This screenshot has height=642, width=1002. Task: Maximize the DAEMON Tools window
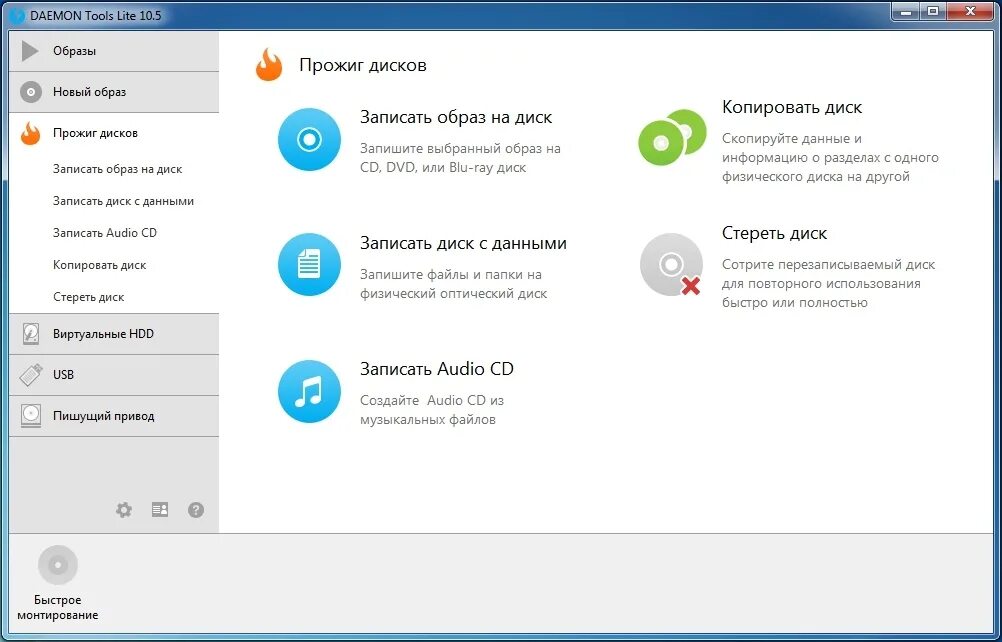(934, 10)
